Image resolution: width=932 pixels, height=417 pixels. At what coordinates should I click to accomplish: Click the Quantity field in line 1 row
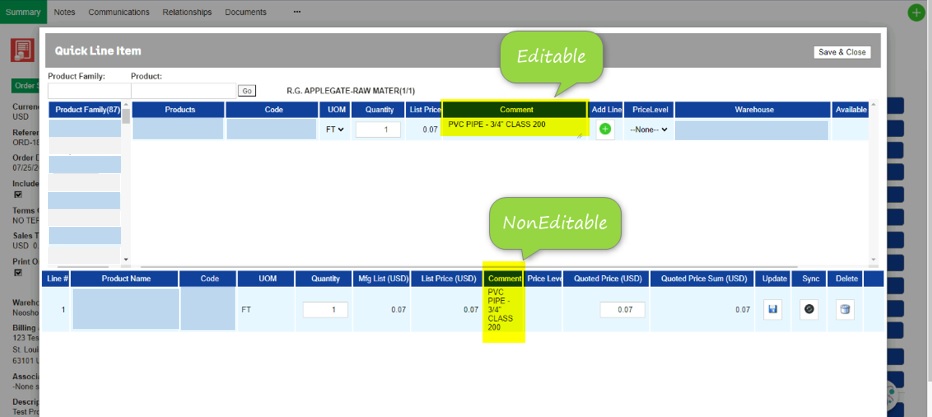(325, 310)
